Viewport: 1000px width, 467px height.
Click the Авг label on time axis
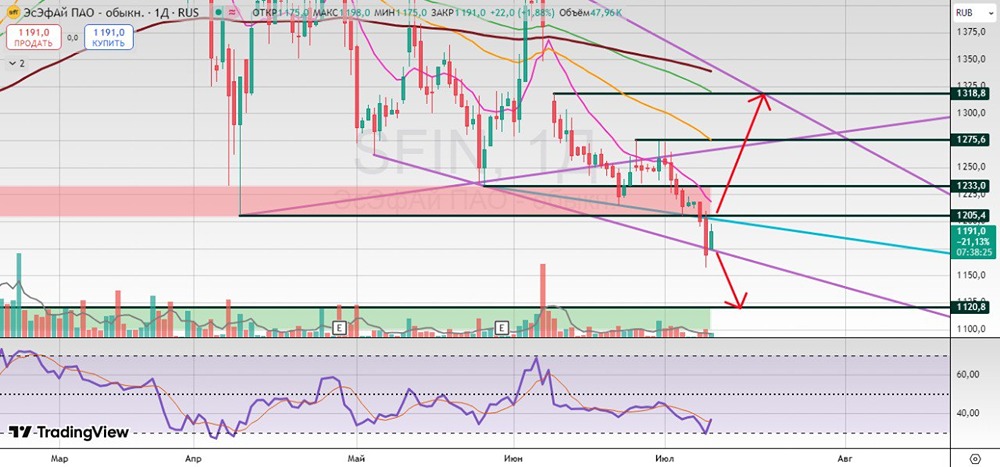click(x=844, y=457)
